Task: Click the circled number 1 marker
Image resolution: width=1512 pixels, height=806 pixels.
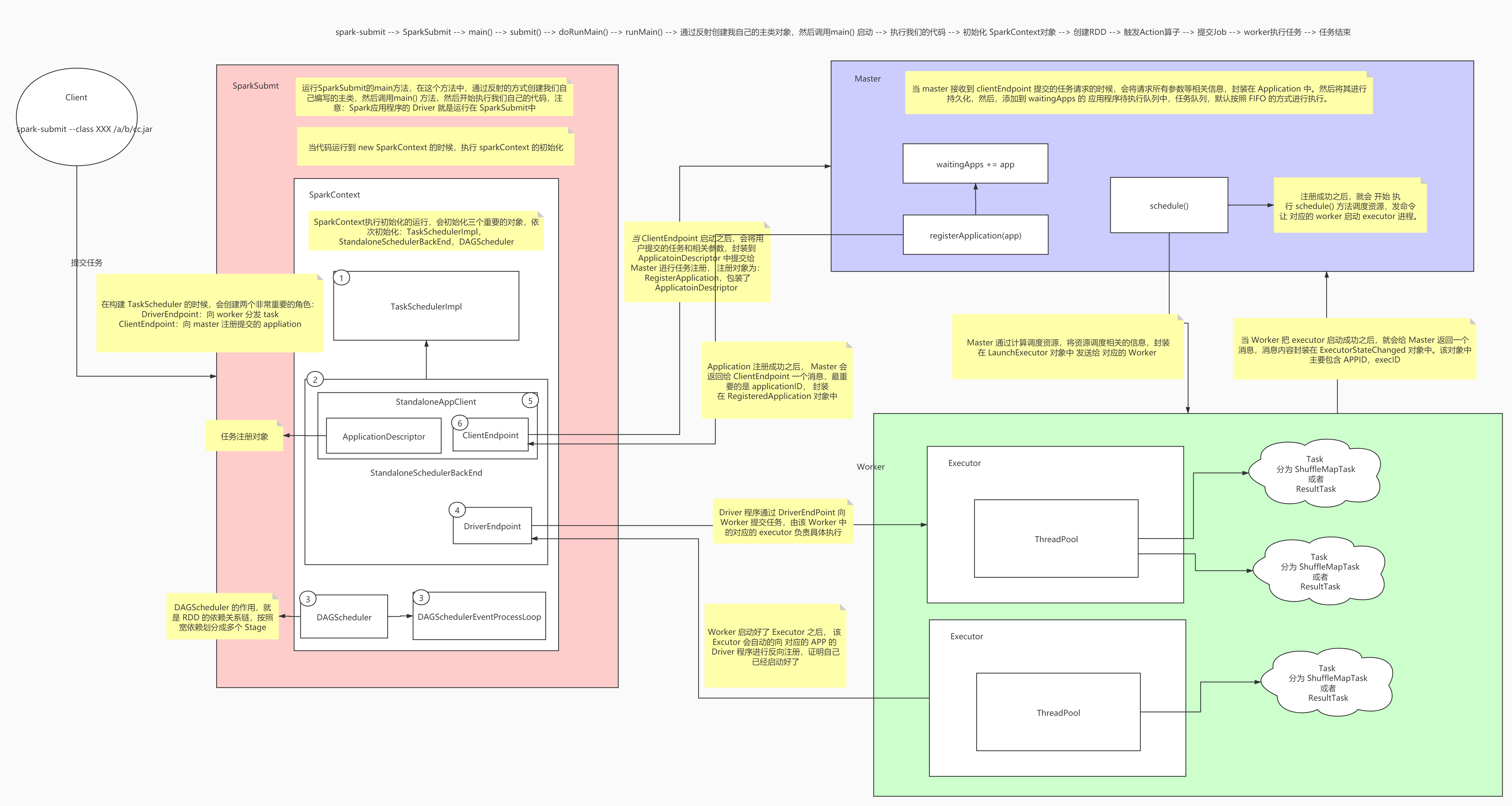Action: pos(342,278)
